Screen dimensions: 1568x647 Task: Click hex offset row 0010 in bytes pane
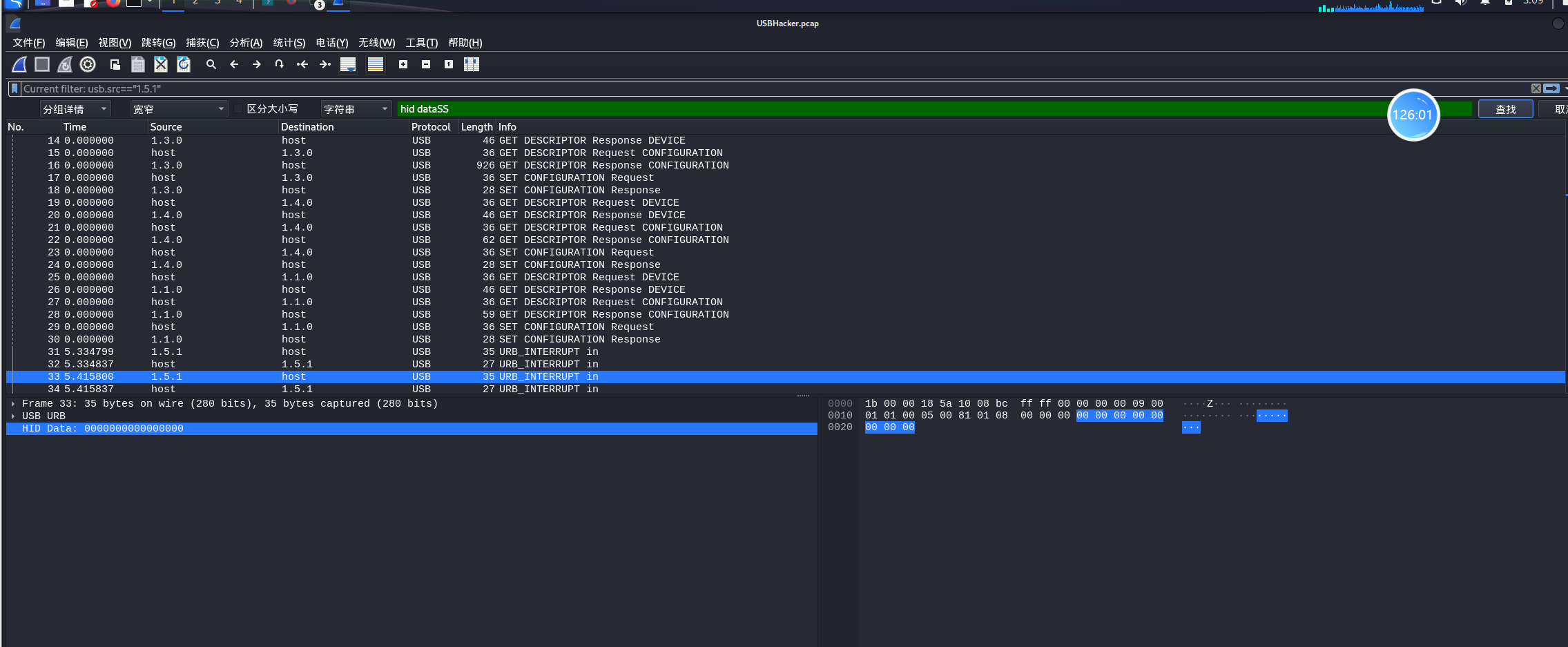(x=840, y=415)
